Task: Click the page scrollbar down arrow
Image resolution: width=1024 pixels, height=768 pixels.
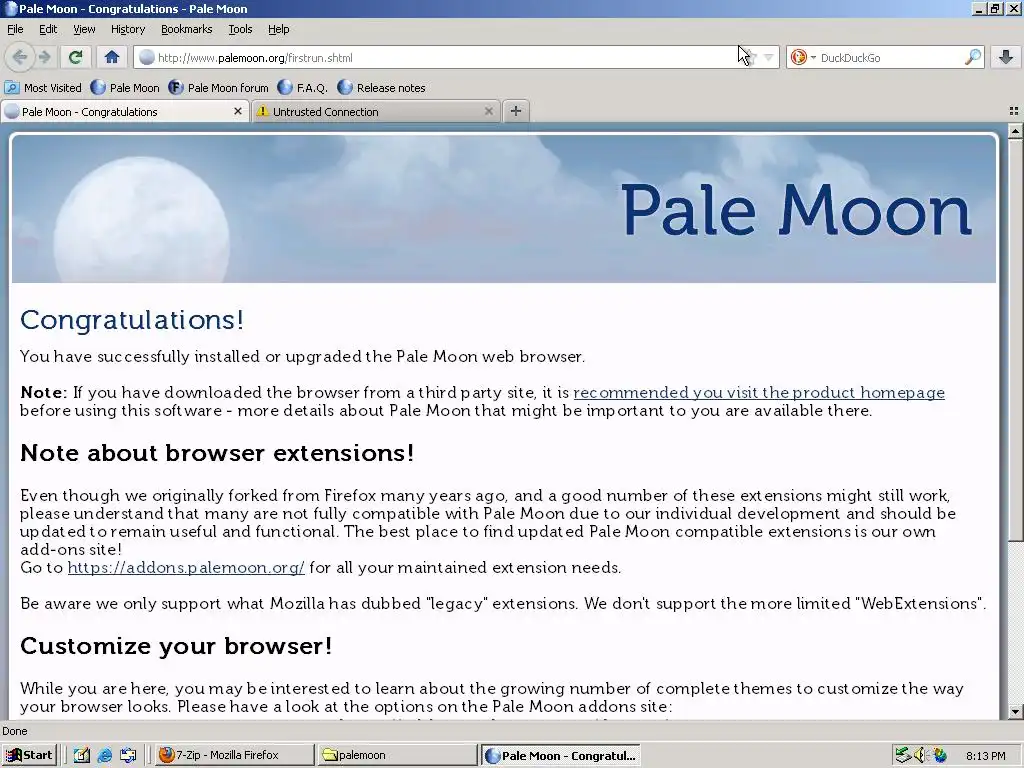Action: coord(1015,711)
